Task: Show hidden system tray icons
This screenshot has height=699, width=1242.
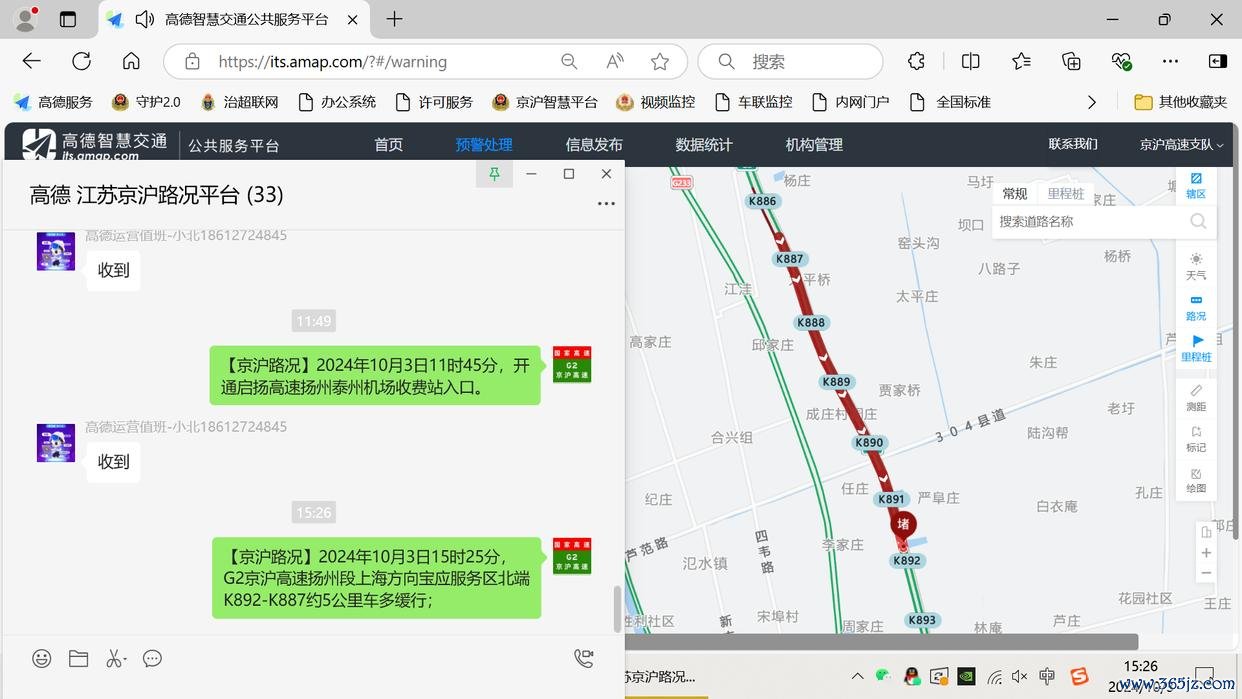Action: [857, 676]
